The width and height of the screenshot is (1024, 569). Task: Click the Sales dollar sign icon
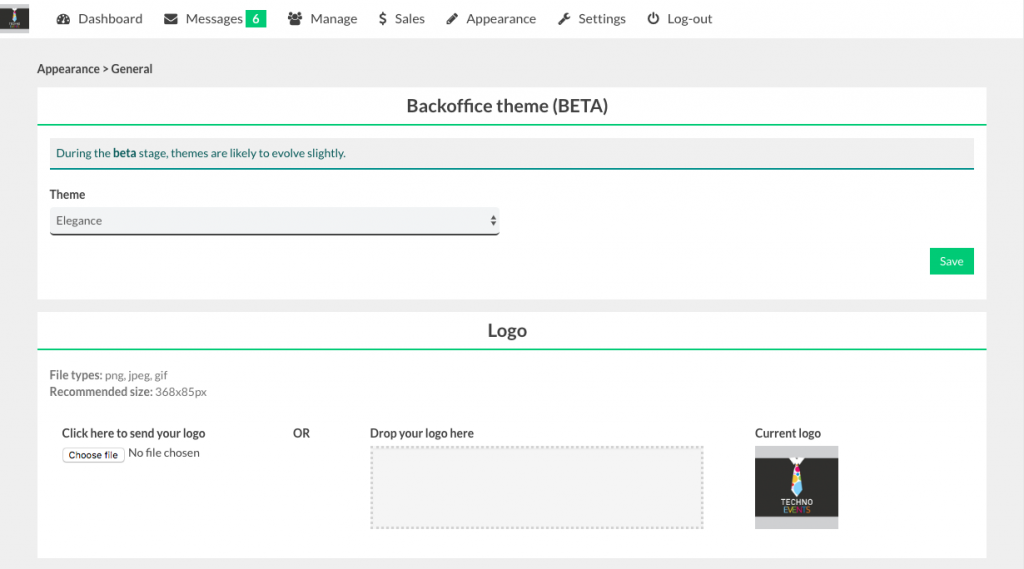click(383, 19)
